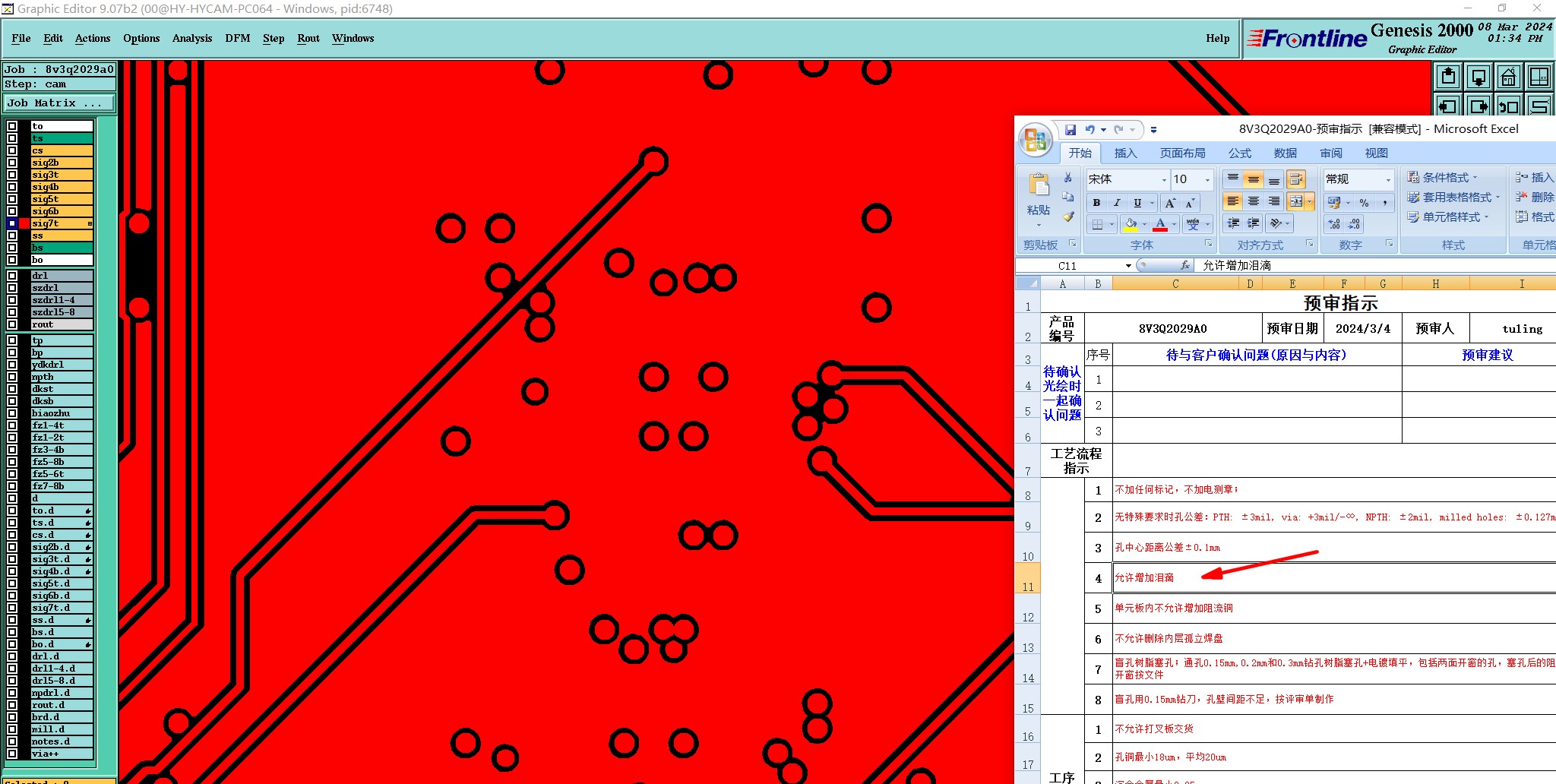Click the increase decimal icon
This screenshot has height=784, width=1556.
1335,224
